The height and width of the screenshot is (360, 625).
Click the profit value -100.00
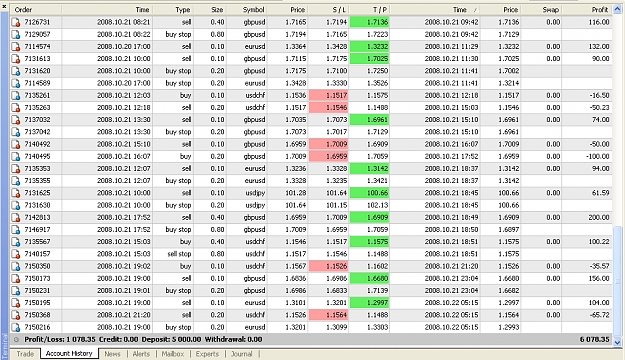point(597,156)
